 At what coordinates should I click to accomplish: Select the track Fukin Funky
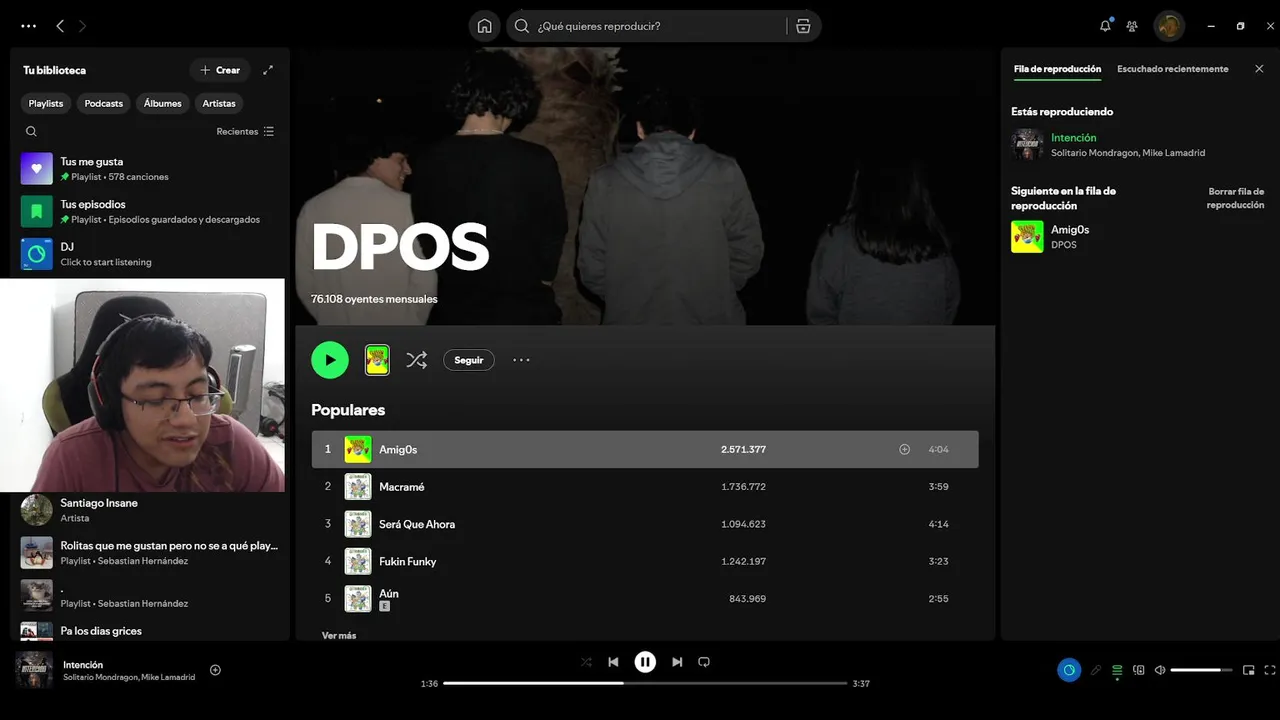[x=645, y=561]
